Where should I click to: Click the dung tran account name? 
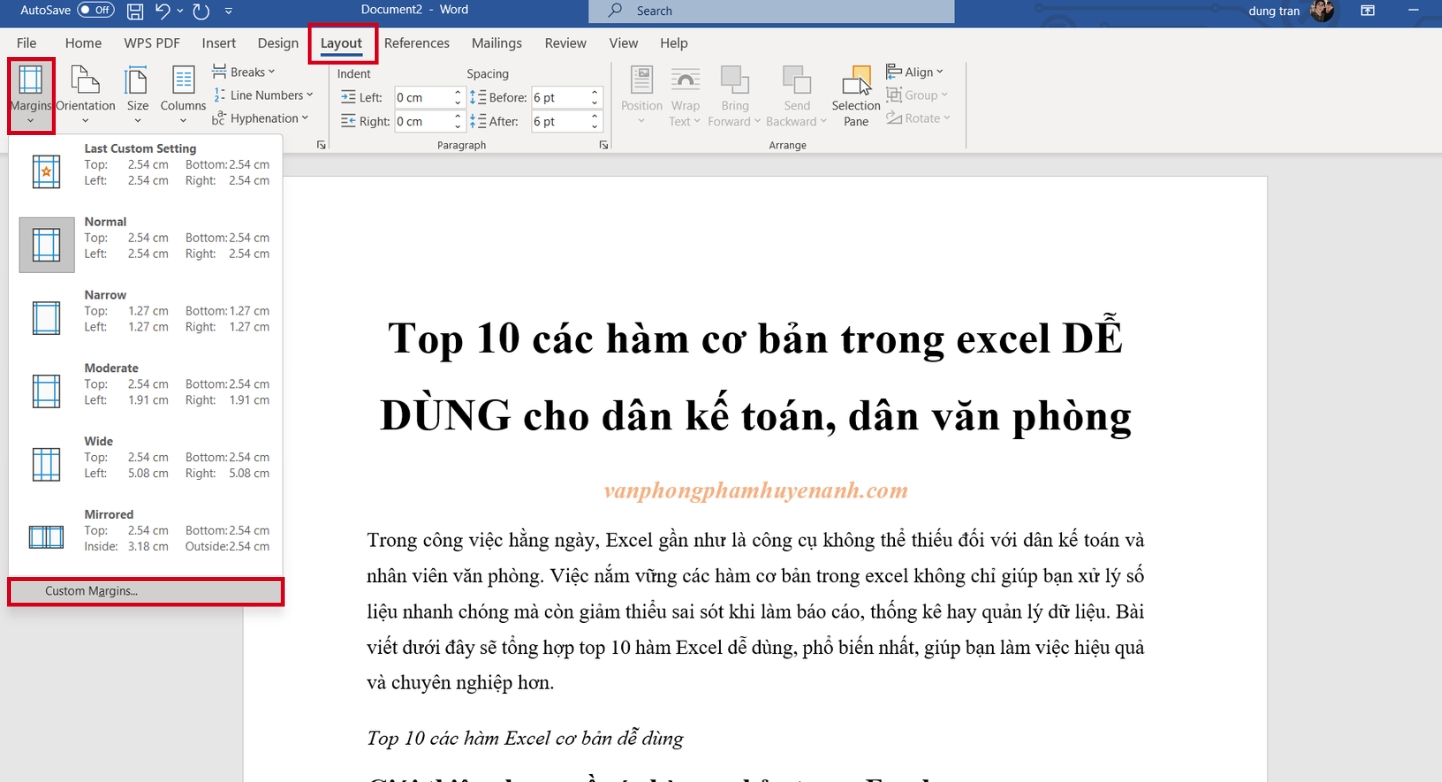click(x=1273, y=11)
